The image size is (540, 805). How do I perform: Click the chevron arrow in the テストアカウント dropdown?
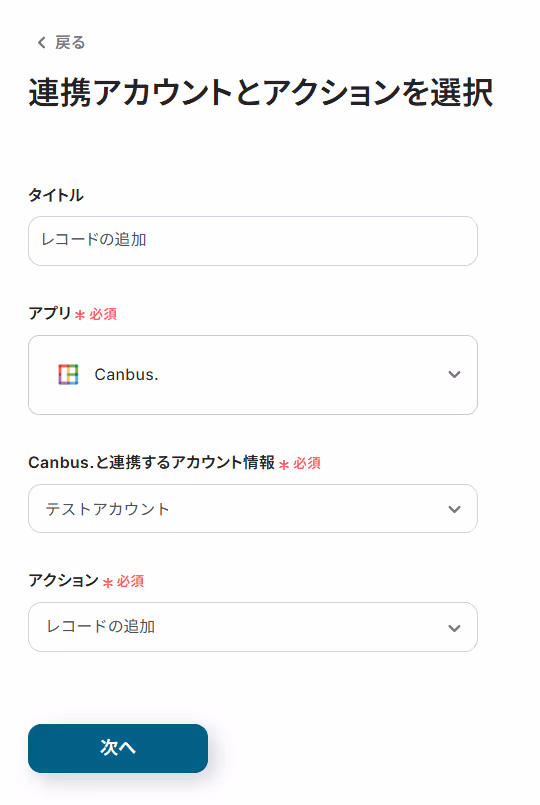pos(454,509)
